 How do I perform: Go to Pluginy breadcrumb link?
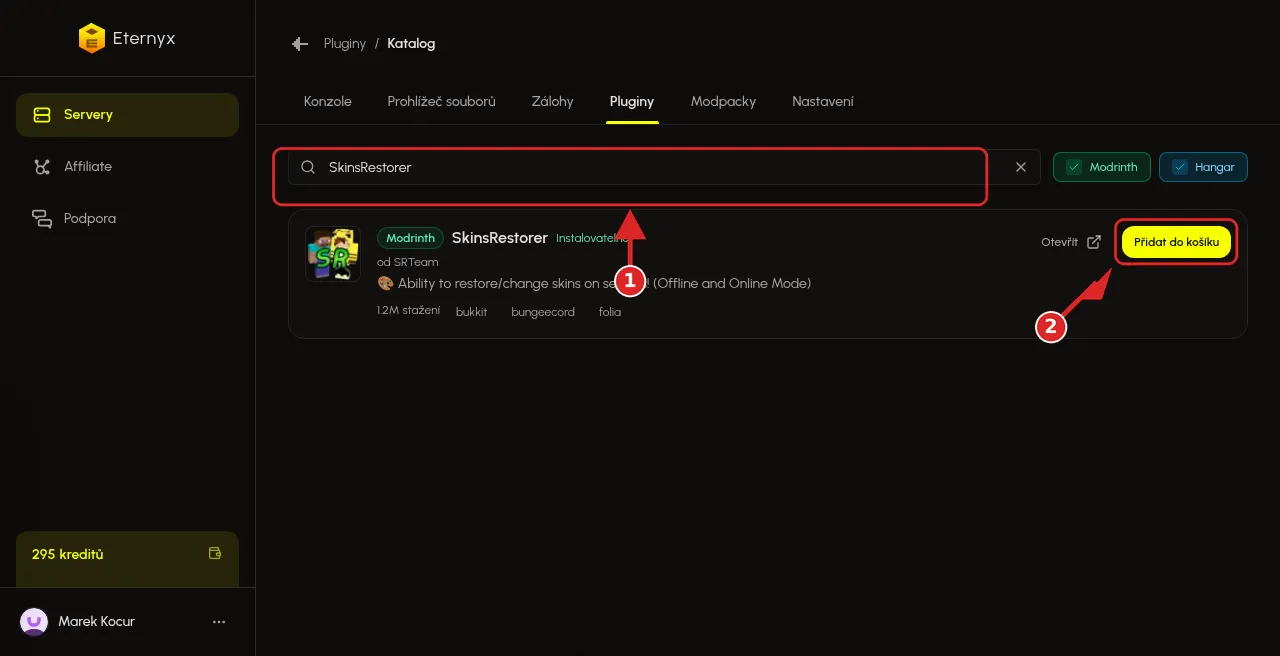pyautogui.click(x=345, y=44)
